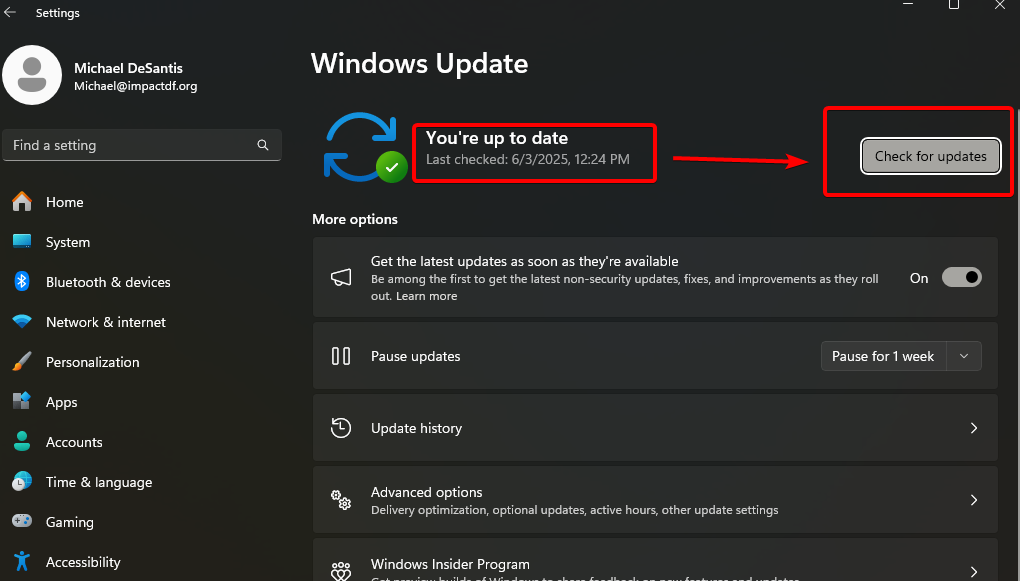Click the Accessibility figure icon in sidebar

(x=22, y=561)
